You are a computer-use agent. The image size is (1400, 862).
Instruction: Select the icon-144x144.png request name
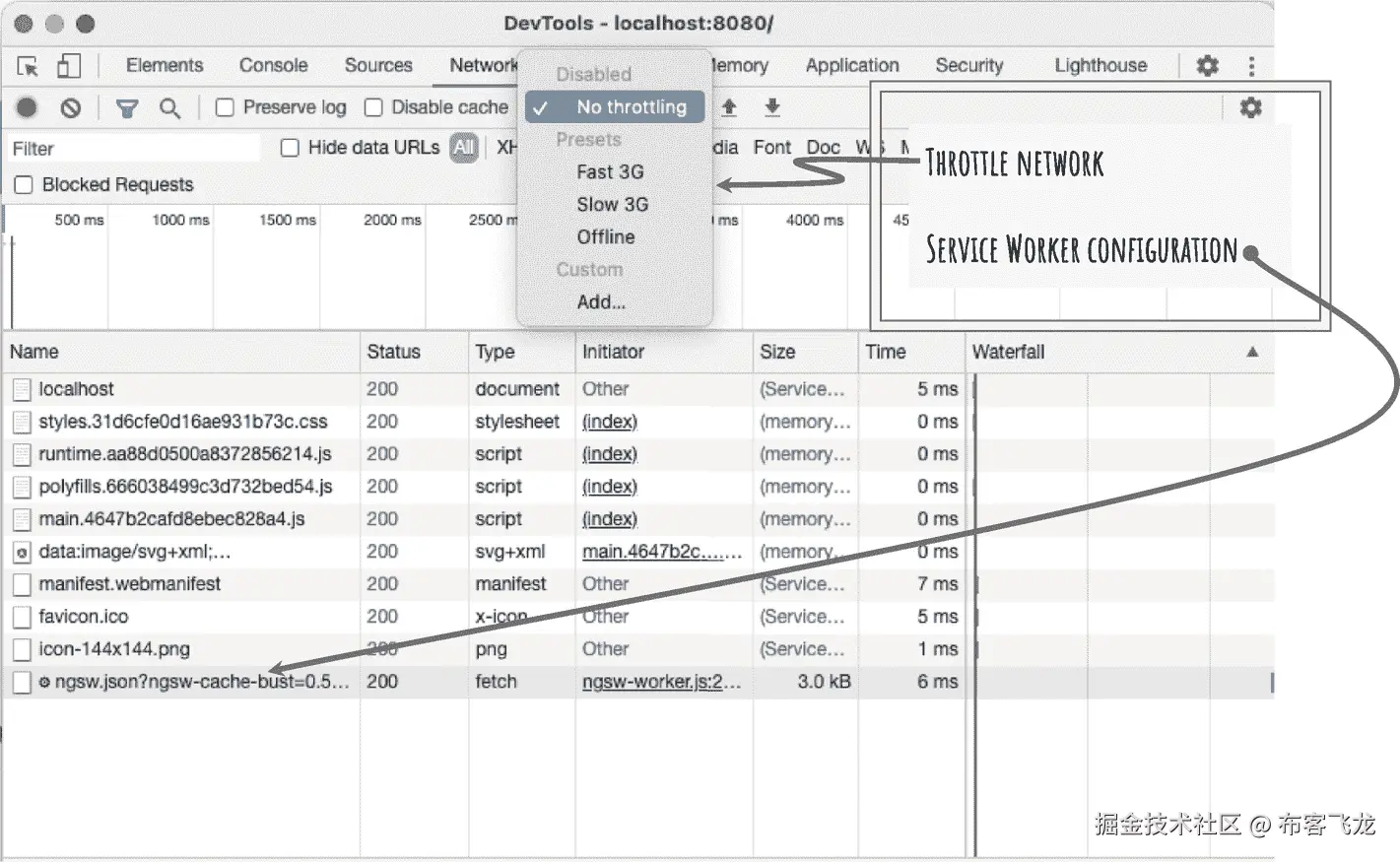coord(114,649)
